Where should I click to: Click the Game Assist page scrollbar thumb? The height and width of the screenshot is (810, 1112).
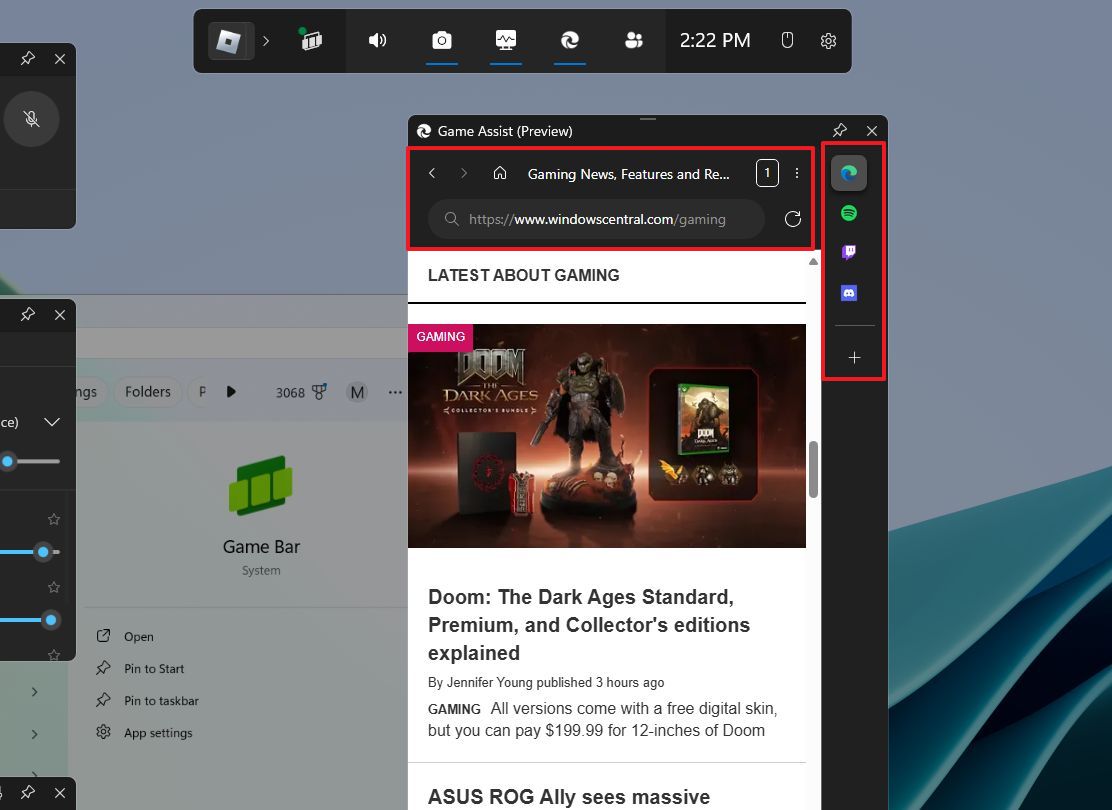coord(813,470)
